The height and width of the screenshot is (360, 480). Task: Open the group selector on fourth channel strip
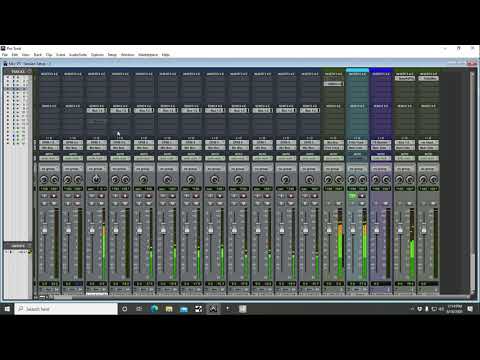pyautogui.click(x=120, y=169)
